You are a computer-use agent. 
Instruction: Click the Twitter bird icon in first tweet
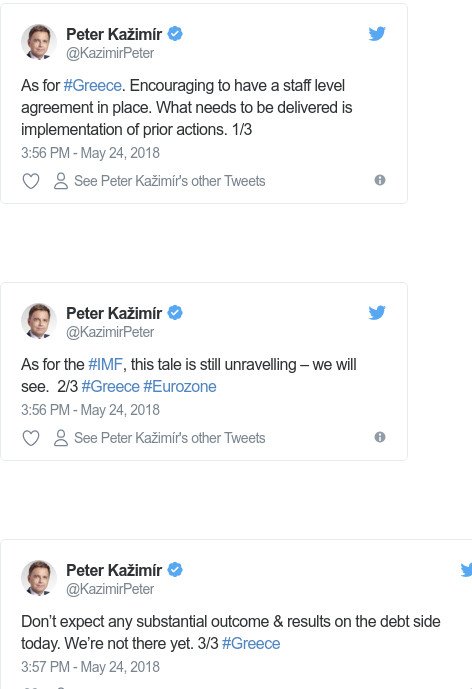coord(377,34)
